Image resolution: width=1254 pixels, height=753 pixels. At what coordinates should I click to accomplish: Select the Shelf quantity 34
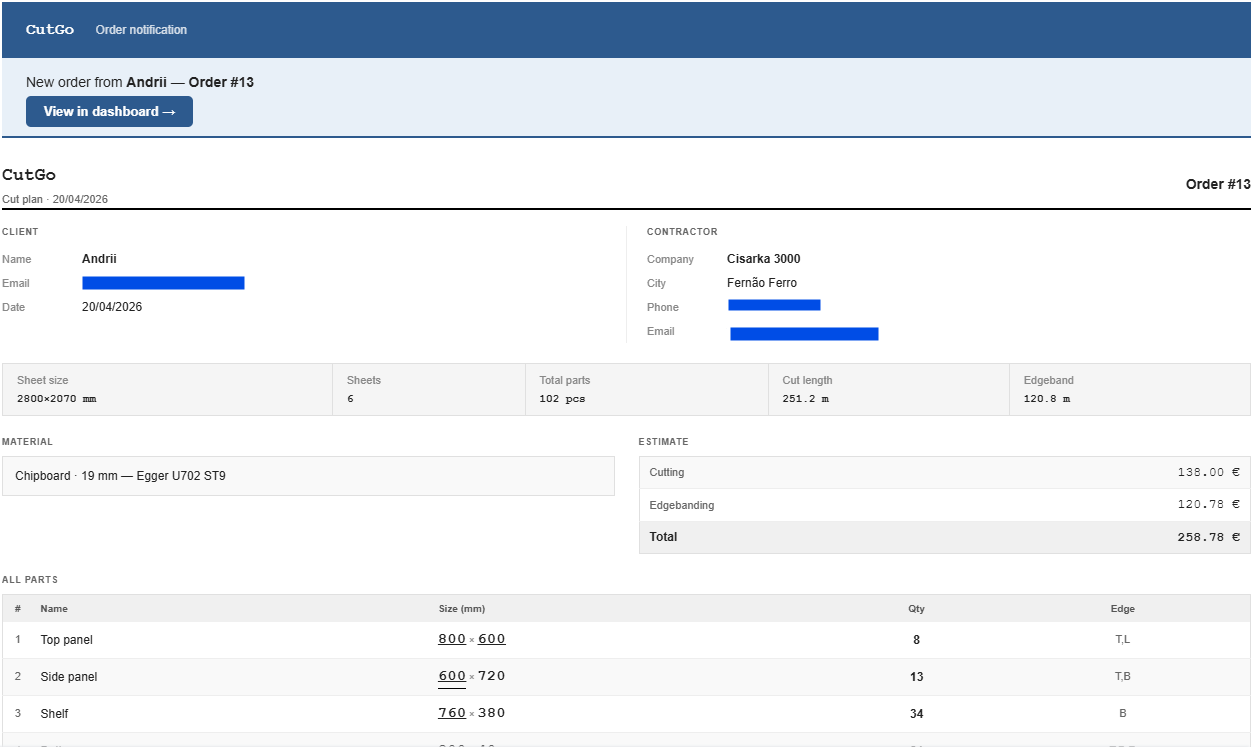coord(916,714)
